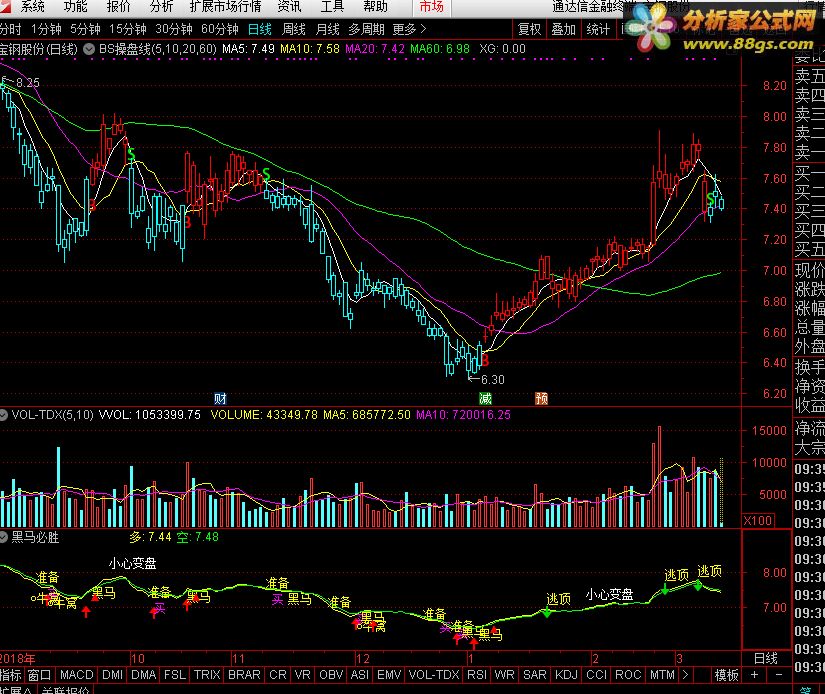The height and width of the screenshot is (694, 825).
Task: Click the 窗口 button
Action: (39, 675)
